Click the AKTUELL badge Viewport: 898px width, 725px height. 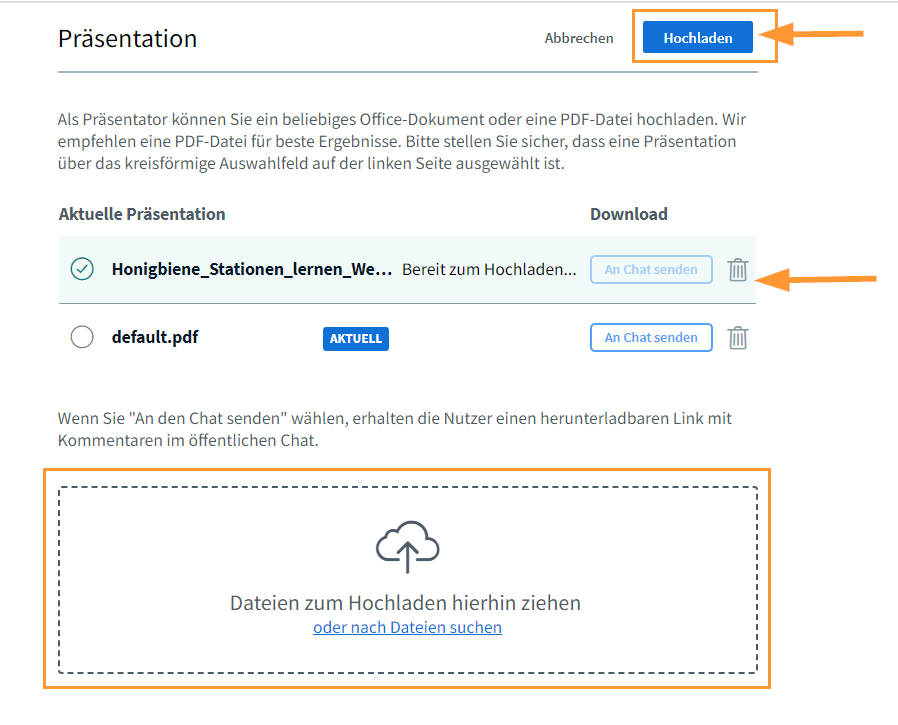[356, 339]
